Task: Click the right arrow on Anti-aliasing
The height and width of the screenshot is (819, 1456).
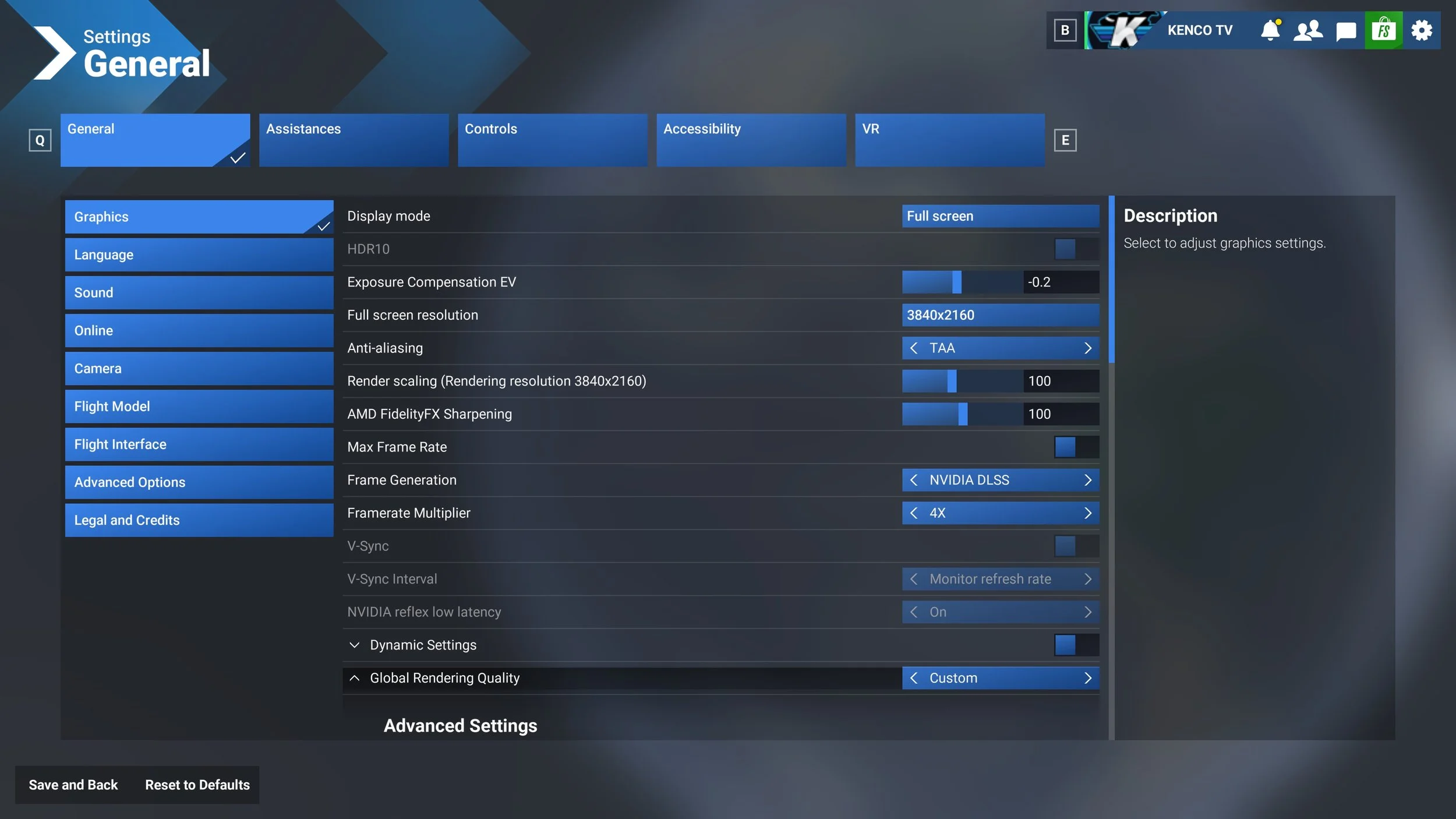Action: [x=1087, y=348]
